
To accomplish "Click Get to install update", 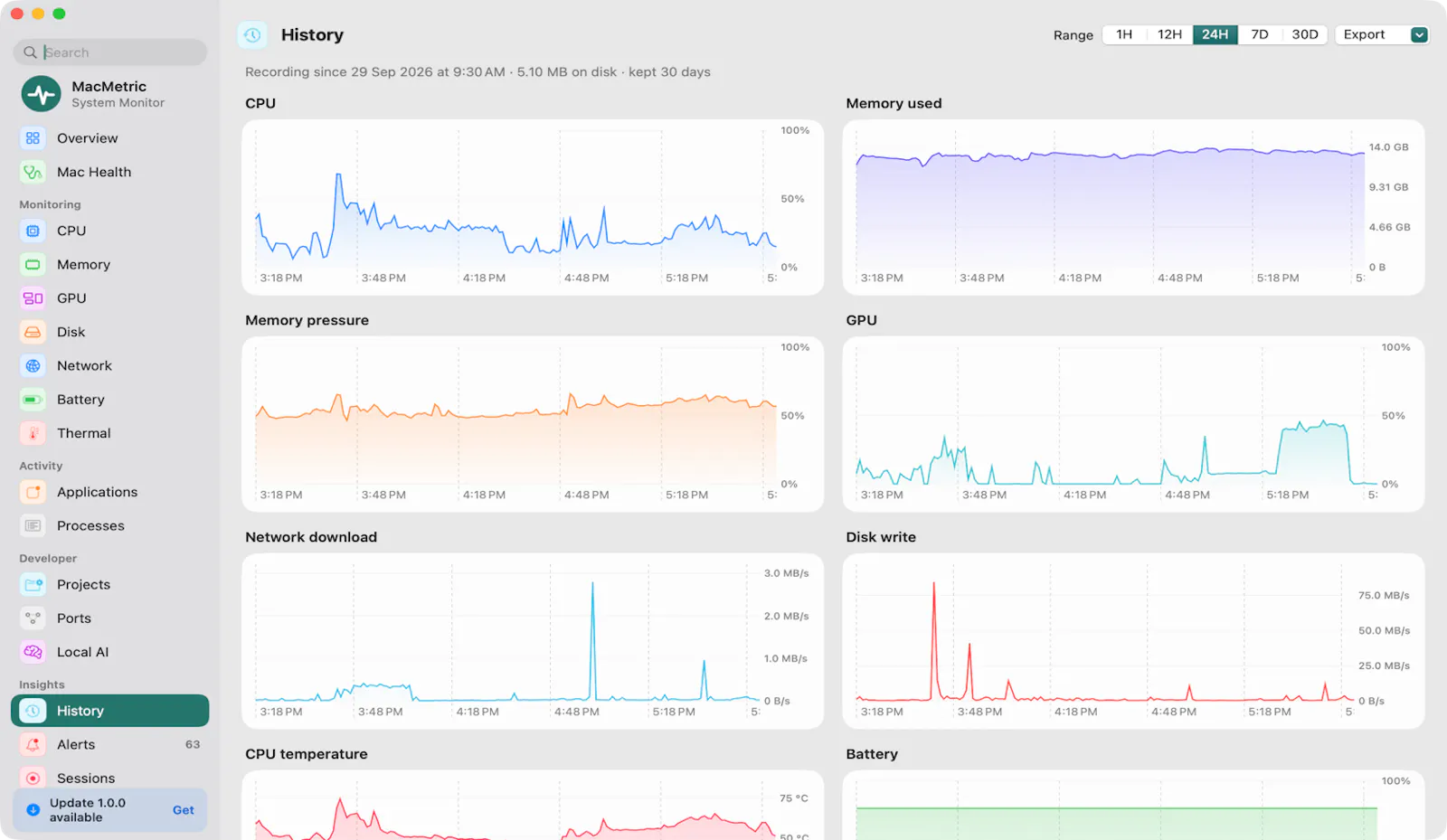I will click(184, 810).
